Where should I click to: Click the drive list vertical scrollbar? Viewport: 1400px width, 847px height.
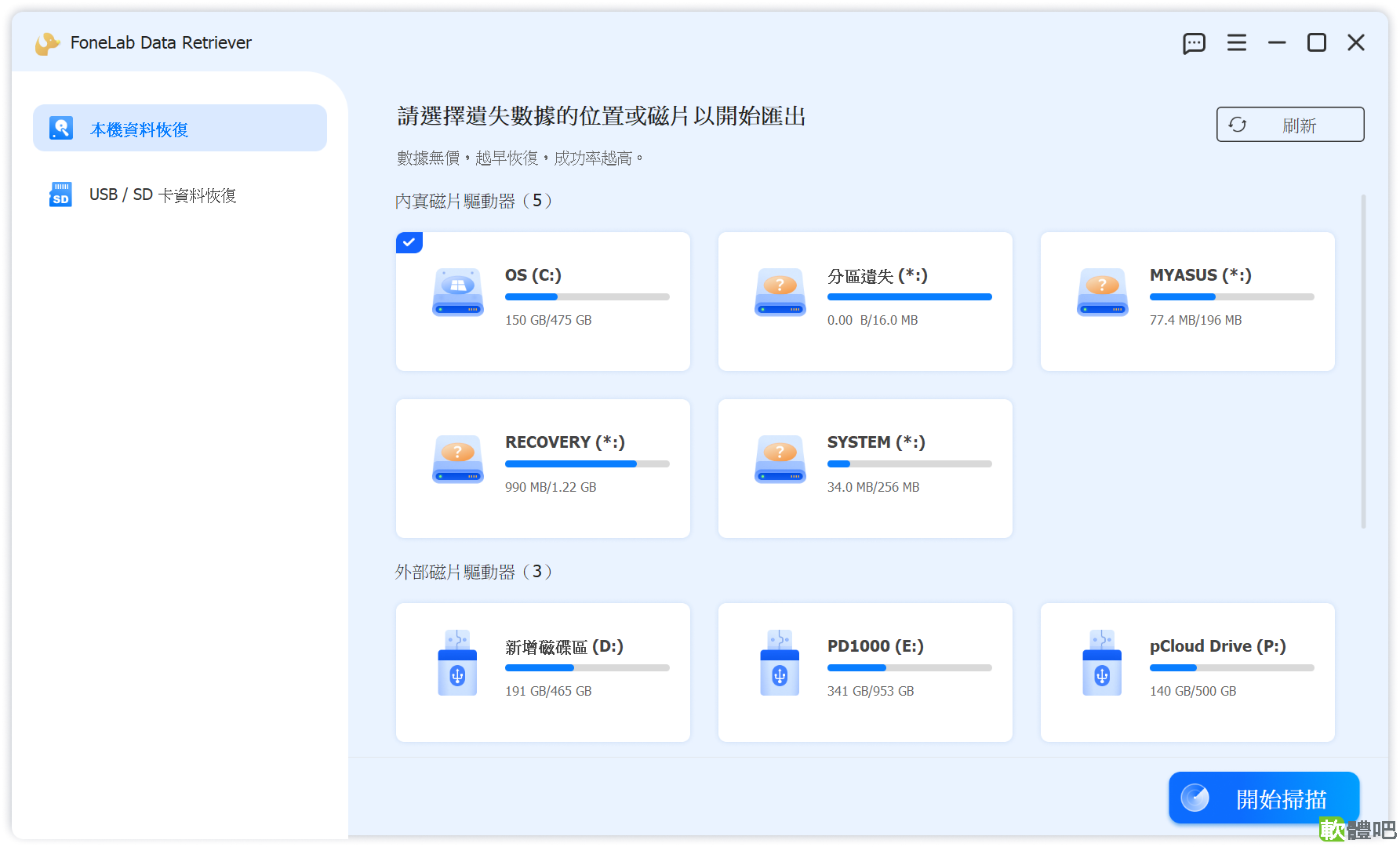[x=1364, y=362]
